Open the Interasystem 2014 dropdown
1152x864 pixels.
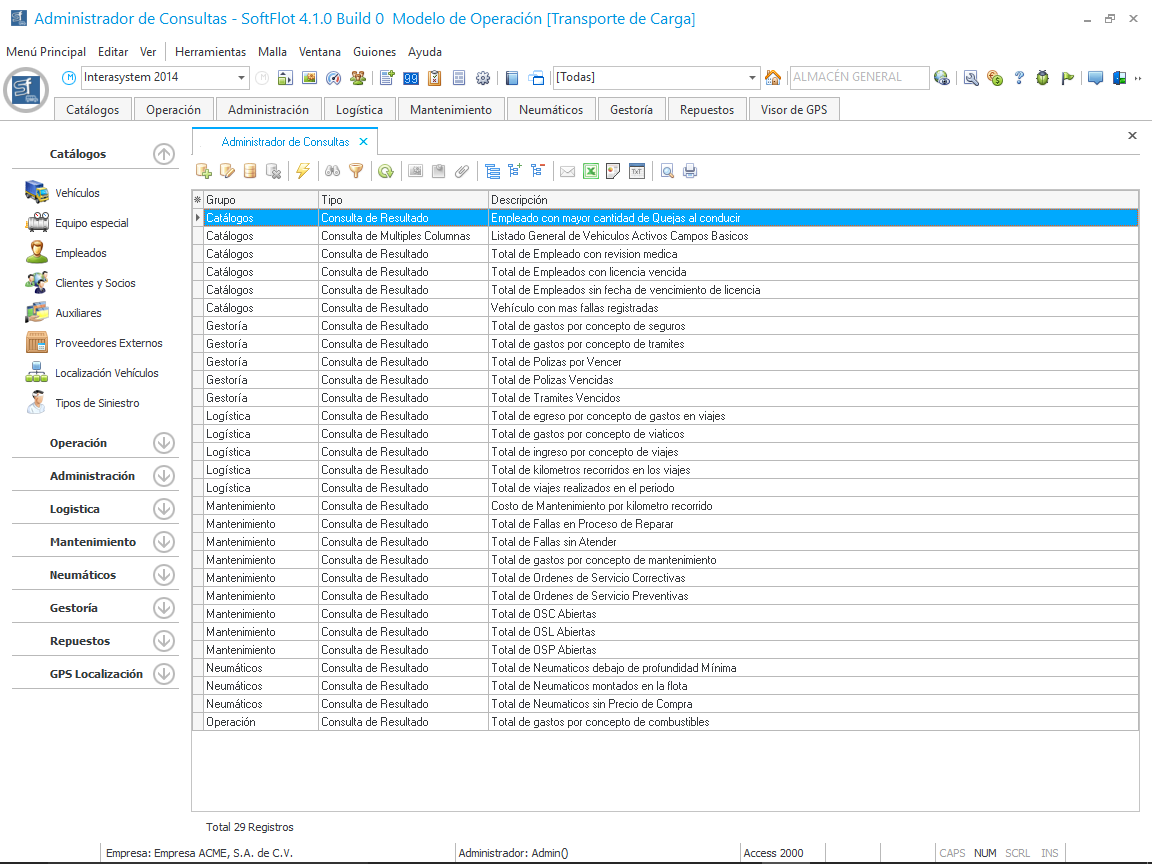242,78
